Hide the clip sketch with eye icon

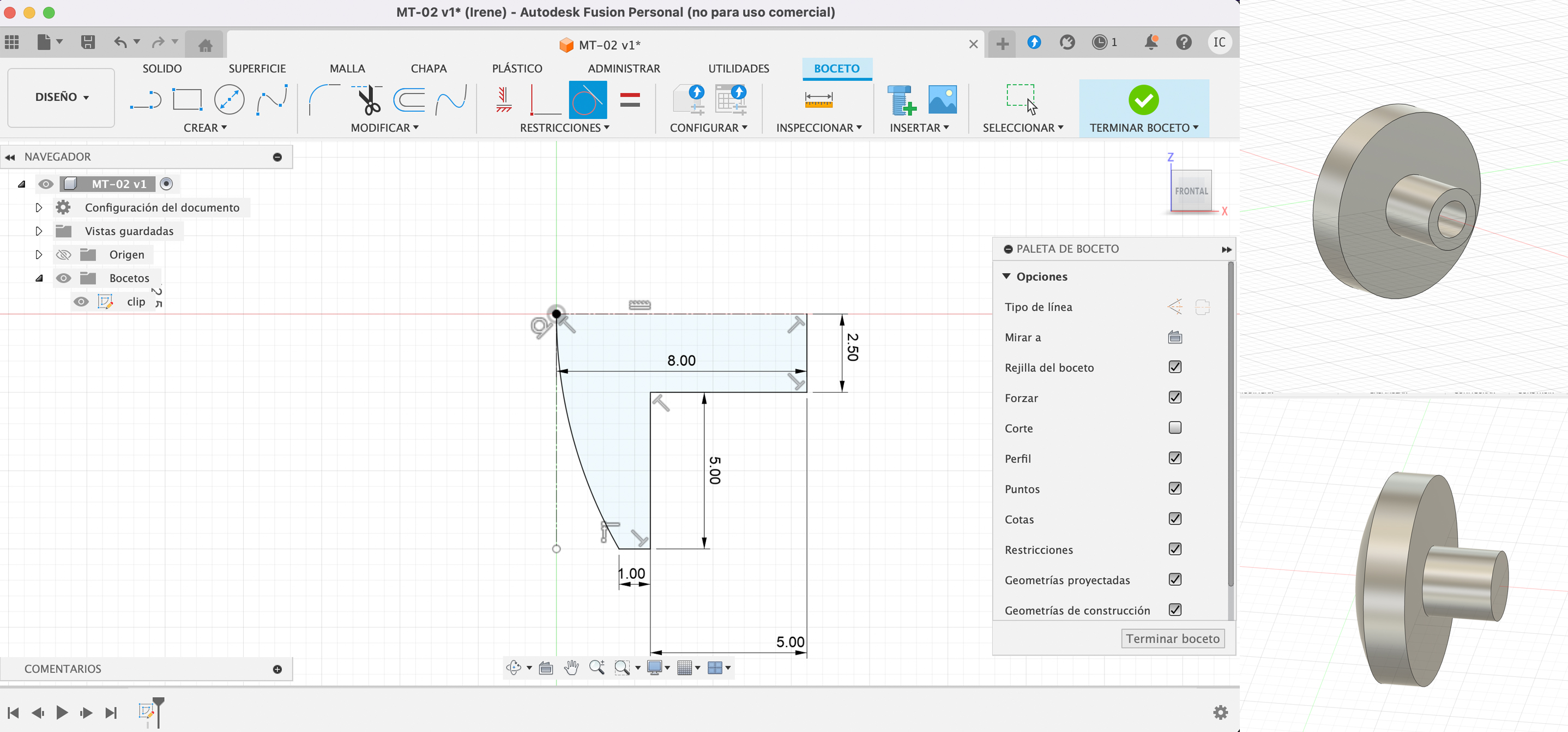point(81,302)
